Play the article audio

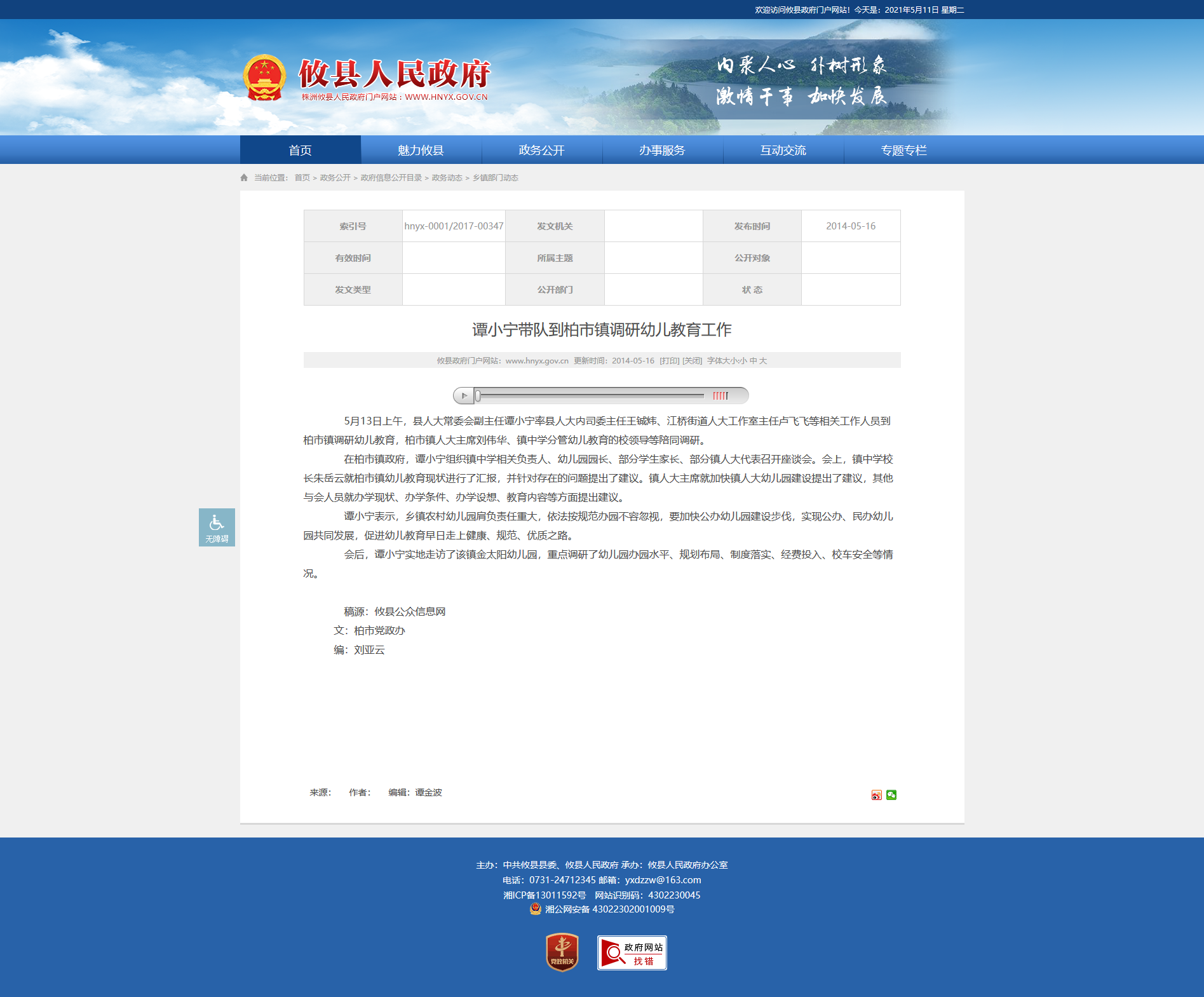464,396
